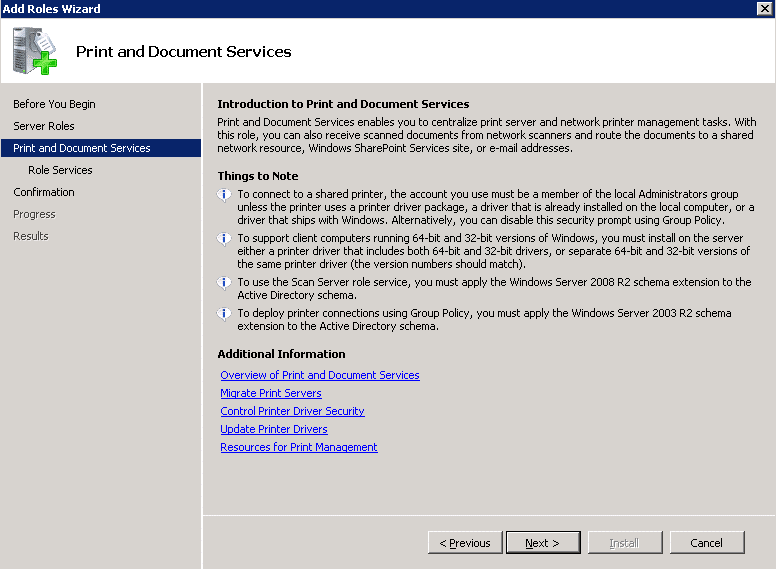Select the Results step in sidebar
Image resolution: width=776 pixels, height=569 pixels.
coord(31,236)
